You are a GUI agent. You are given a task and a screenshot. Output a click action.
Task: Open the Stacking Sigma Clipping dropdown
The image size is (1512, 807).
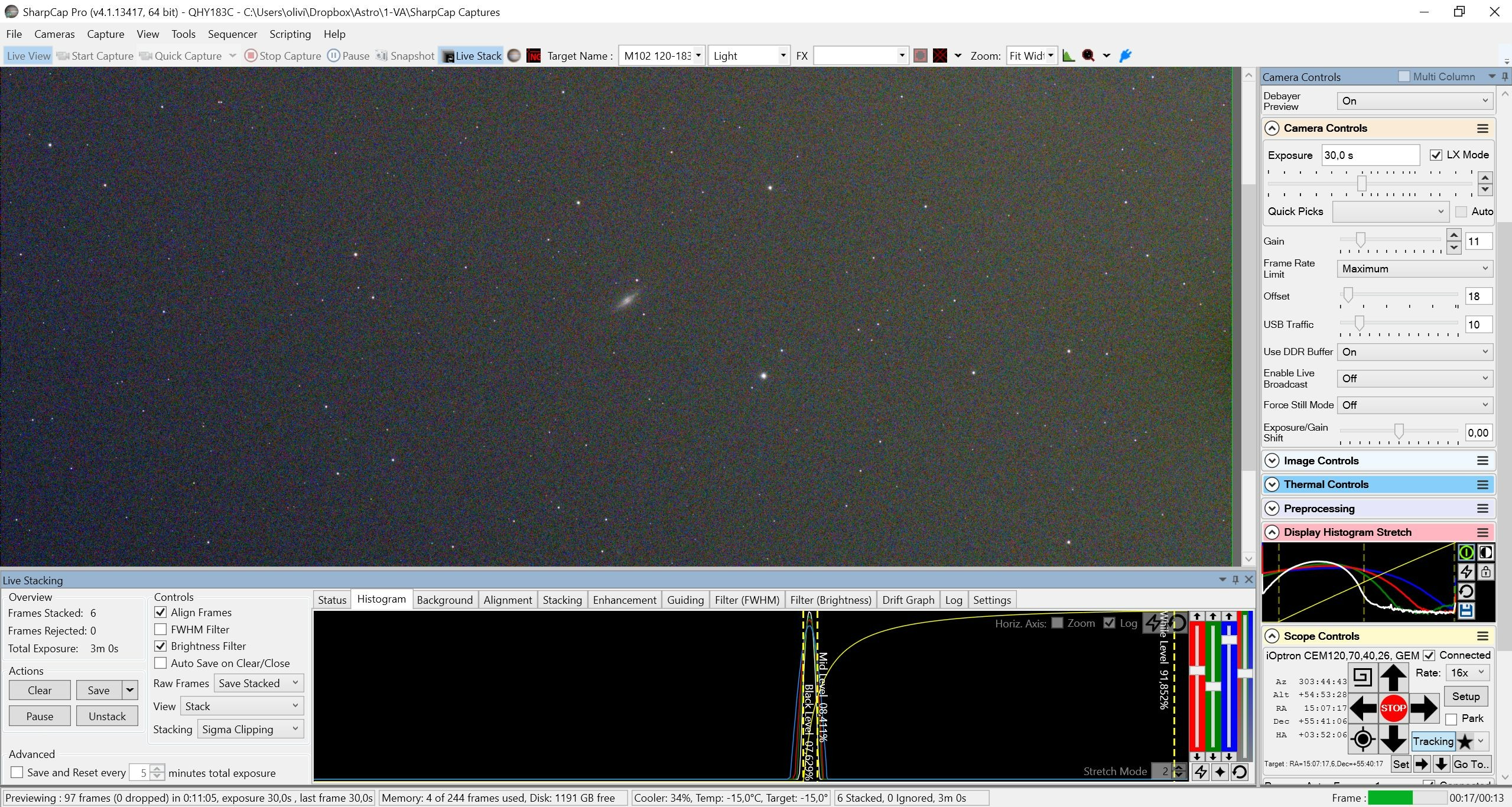(x=251, y=729)
